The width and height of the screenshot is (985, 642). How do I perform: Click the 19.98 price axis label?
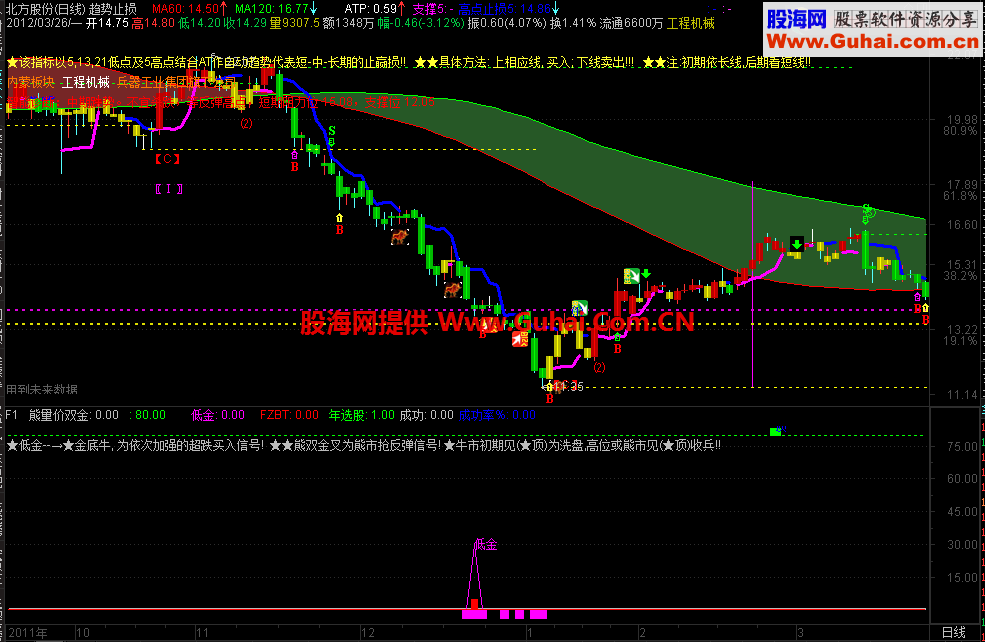tap(962, 119)
